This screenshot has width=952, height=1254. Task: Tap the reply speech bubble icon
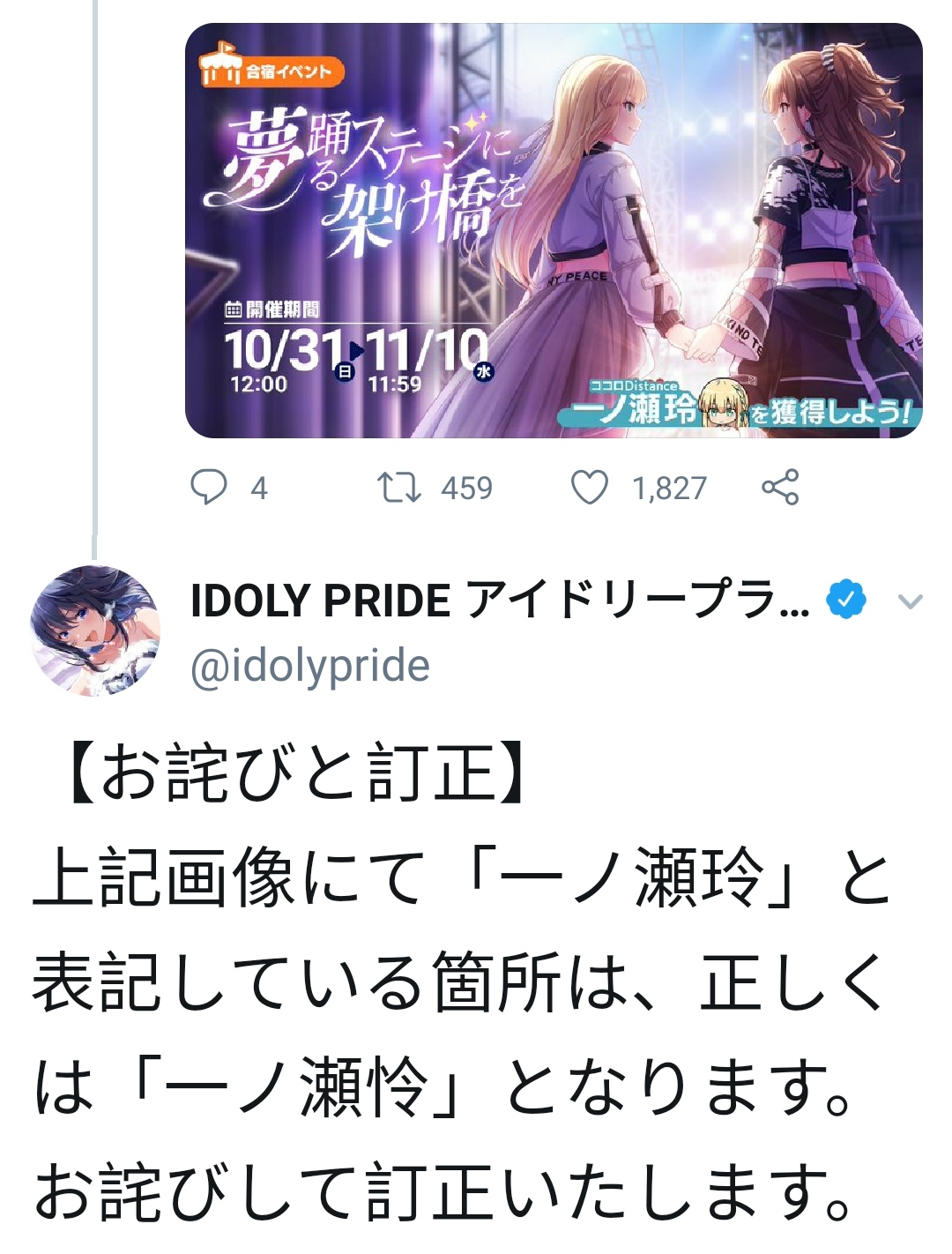[209, 487]
